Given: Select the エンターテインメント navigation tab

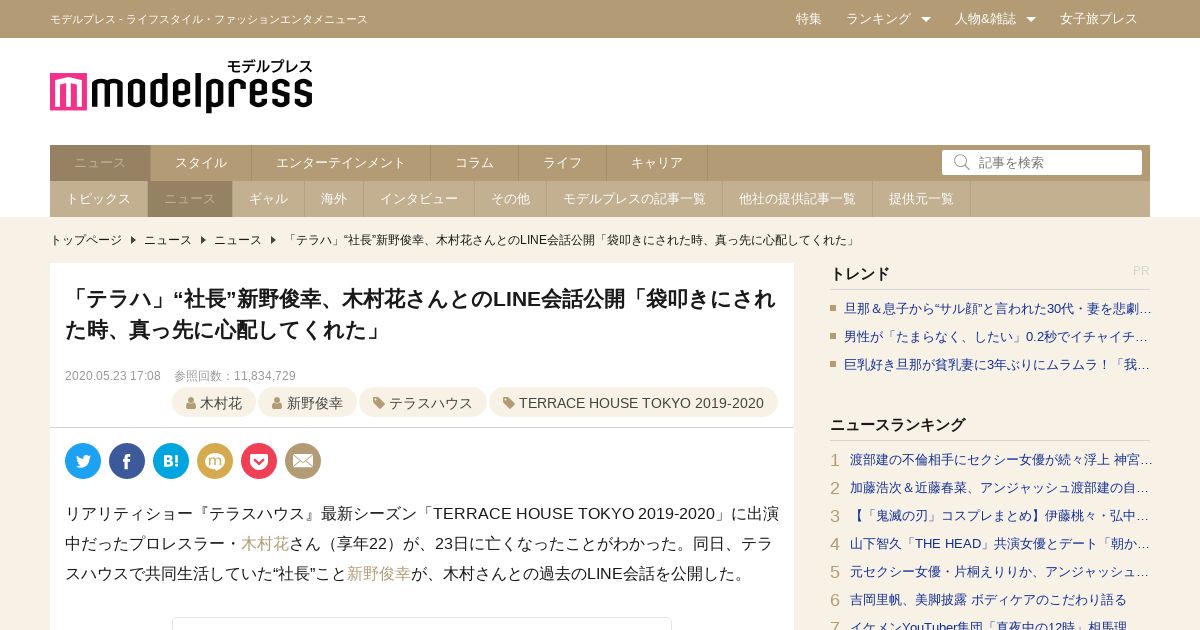Looking at the screenshot, I should (x=341, y=163).
